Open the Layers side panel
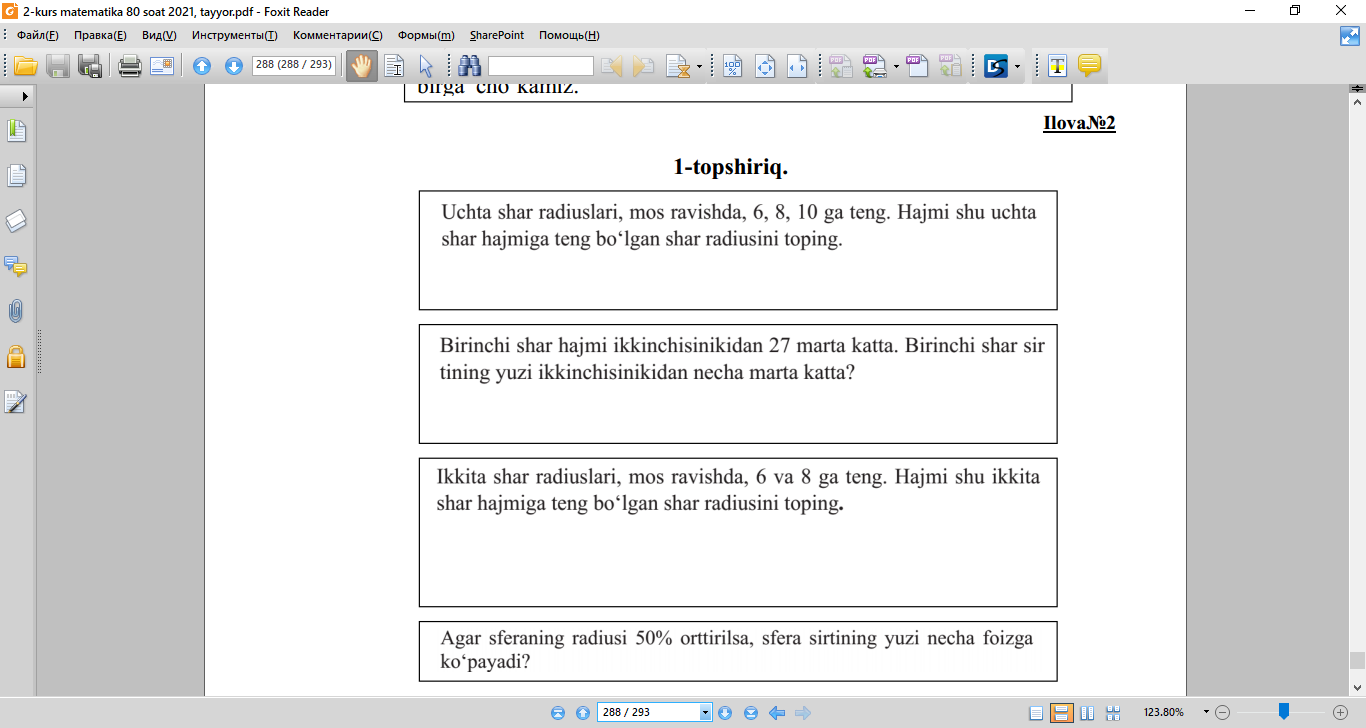Viewport: 1366px width, 728px height. 17,221
